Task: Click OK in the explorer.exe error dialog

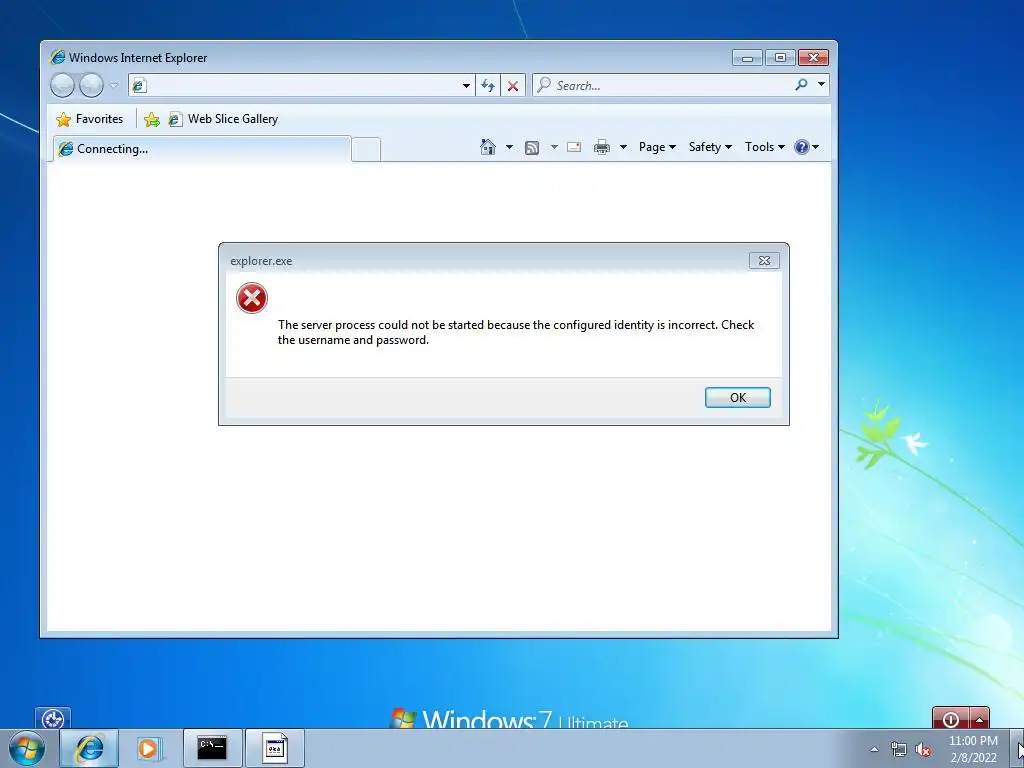Action: pyautogui.click(x=737, y=398)
